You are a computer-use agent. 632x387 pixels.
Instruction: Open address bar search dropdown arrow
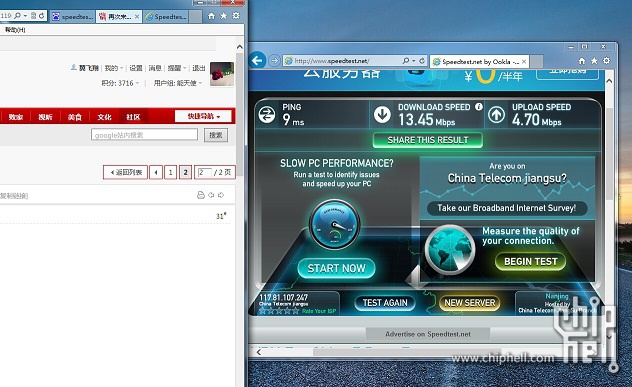point(413,60)
